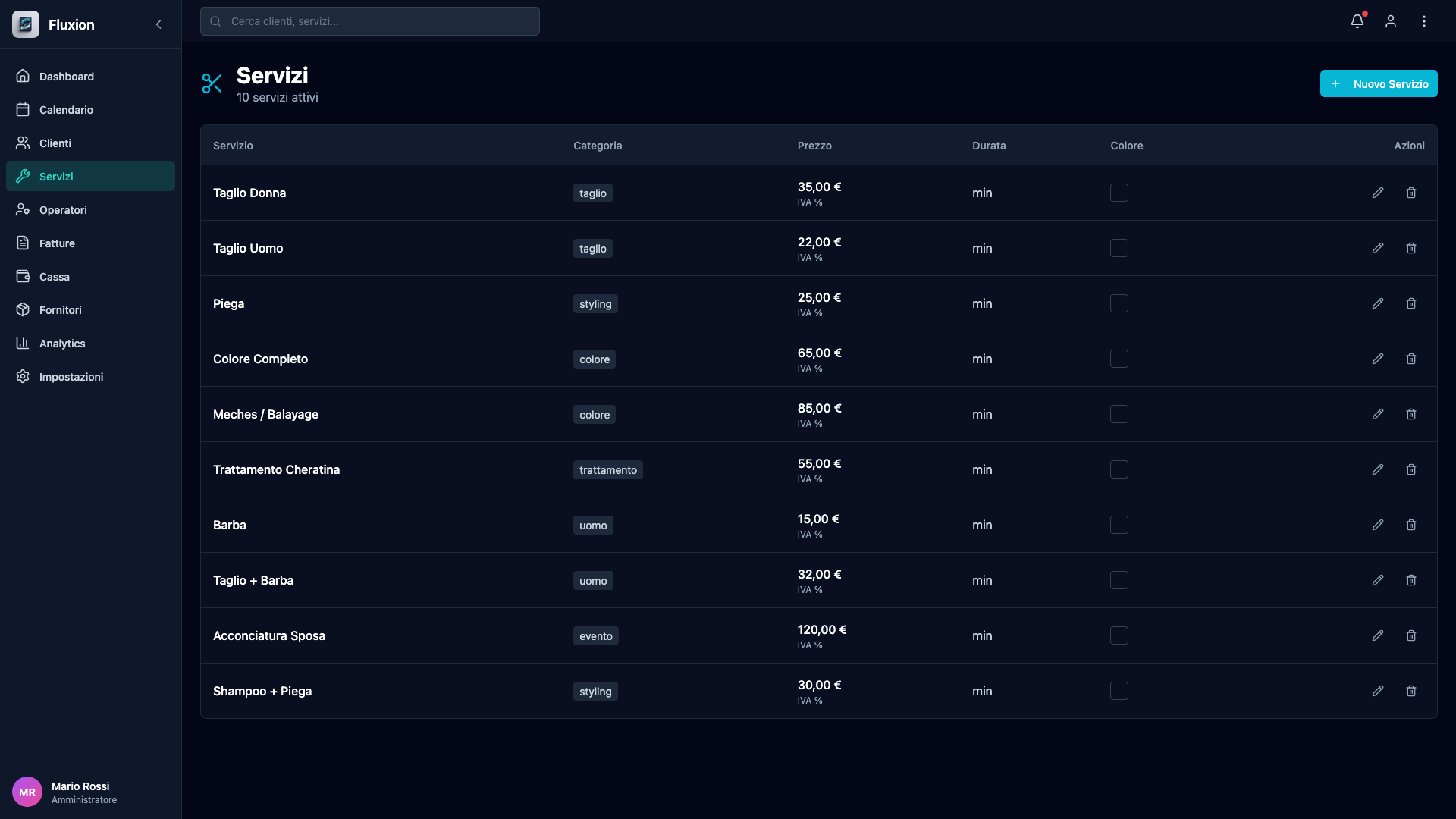Open the Fatture section
1456x819 pixels.
[x=57, y=243]
